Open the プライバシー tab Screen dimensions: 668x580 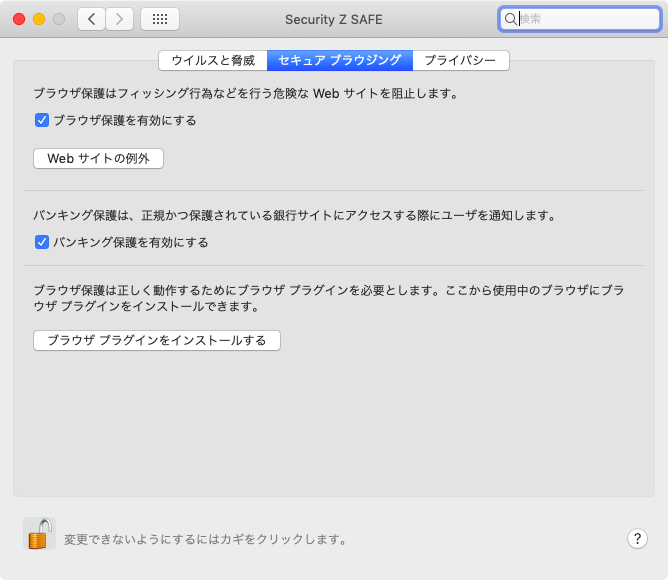click(x=460, y=61)
